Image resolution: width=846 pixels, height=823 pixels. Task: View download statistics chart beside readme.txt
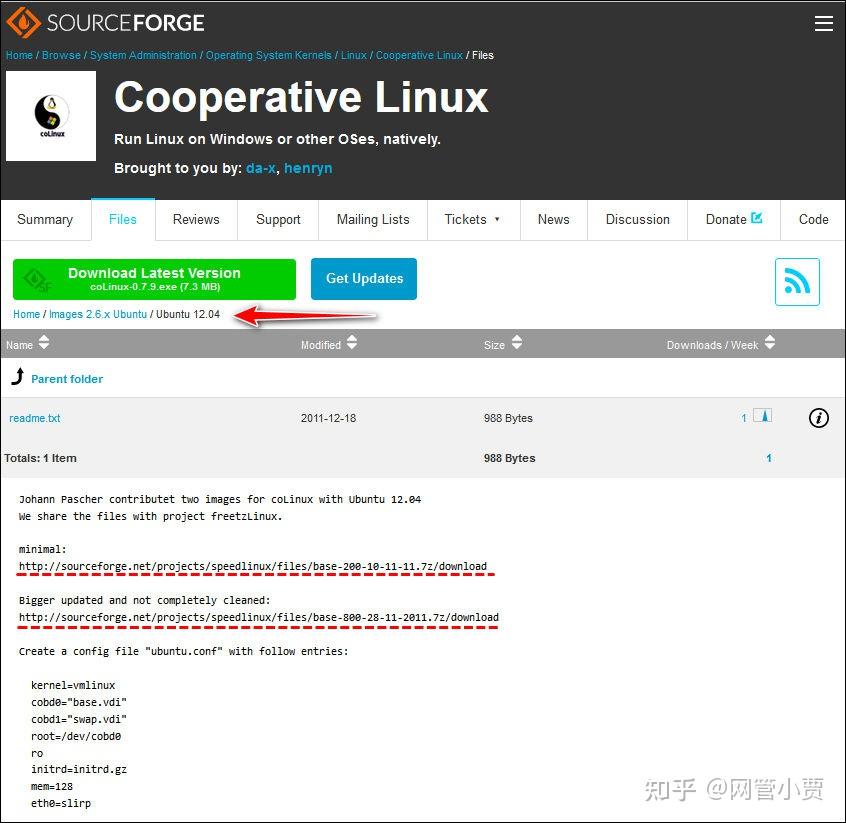point(764,417)
